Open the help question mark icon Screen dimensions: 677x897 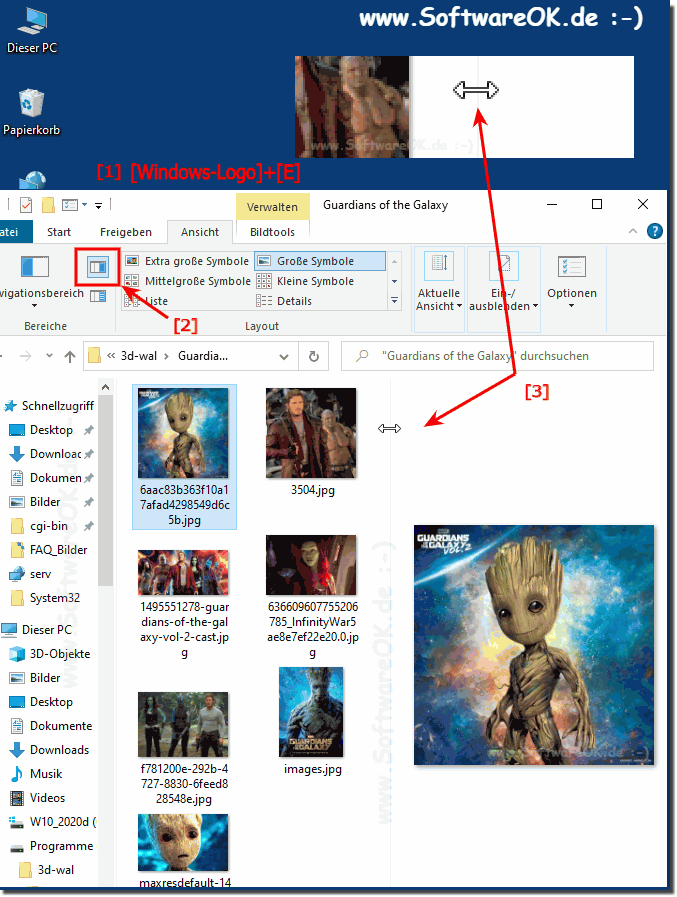[x=655, y=231]
